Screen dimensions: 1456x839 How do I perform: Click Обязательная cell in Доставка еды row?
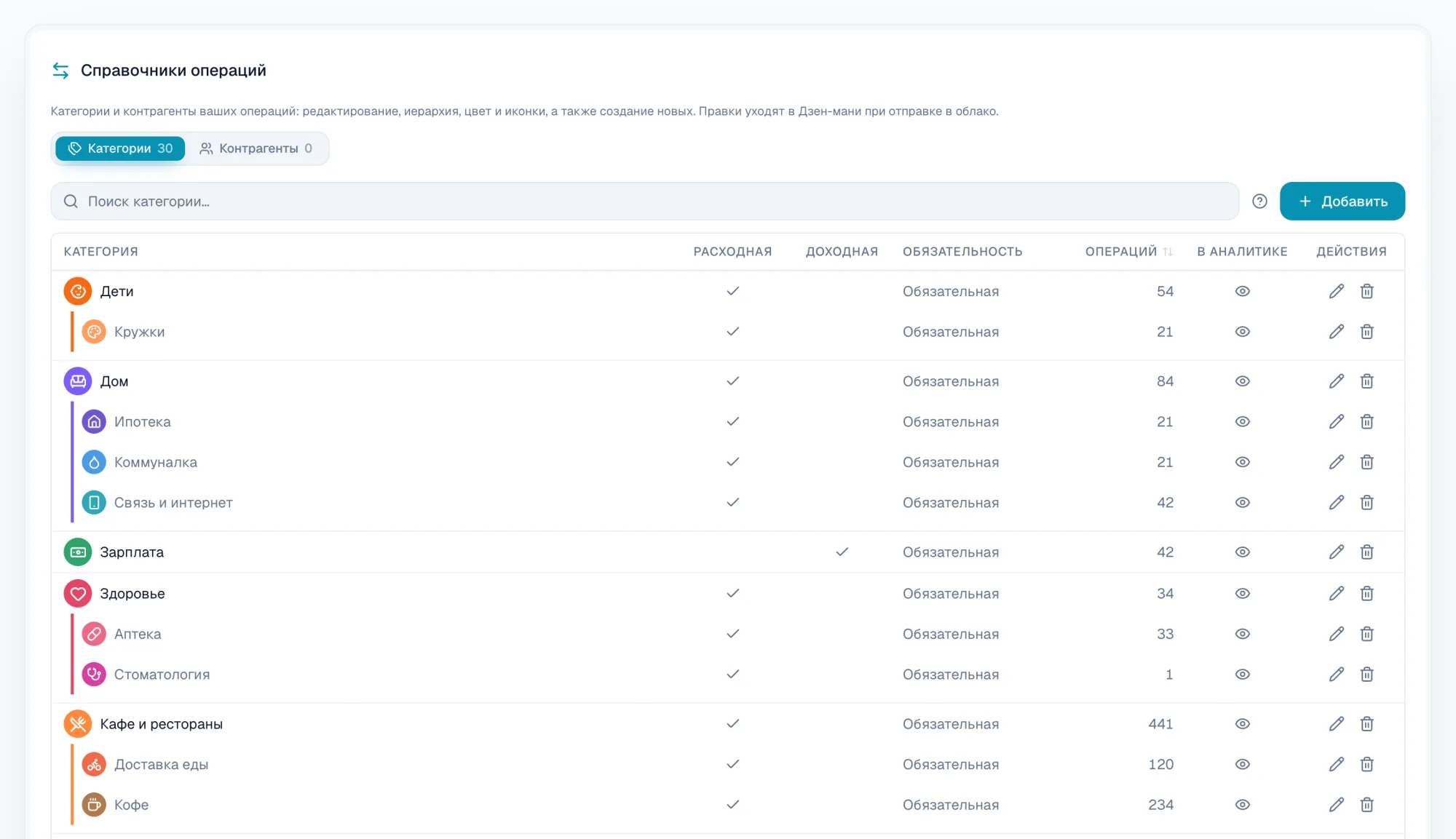click(951, 765)
